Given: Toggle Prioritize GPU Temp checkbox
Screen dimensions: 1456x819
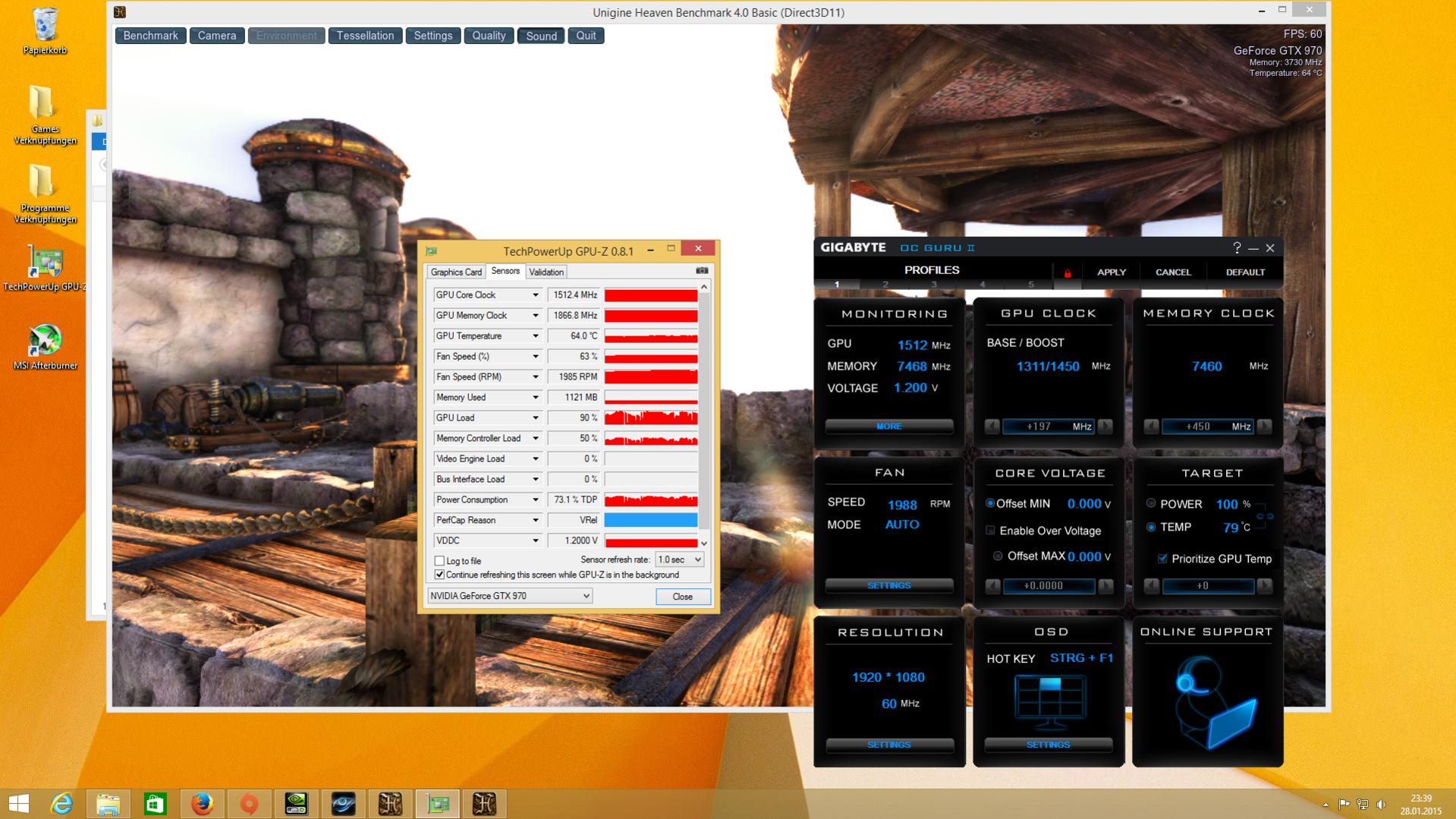Looking at the screenshot, I should pos(1162,559).
